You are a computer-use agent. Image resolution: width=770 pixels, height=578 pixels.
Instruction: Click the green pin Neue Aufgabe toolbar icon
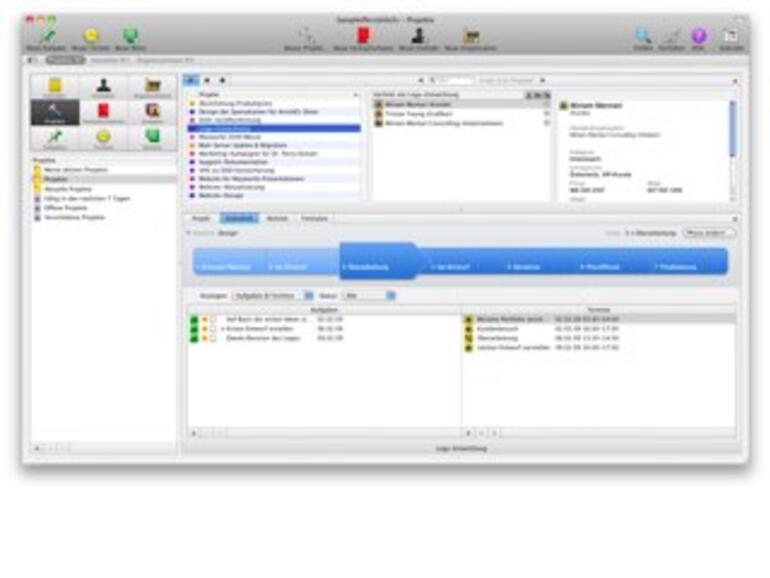tap(47, 35)
